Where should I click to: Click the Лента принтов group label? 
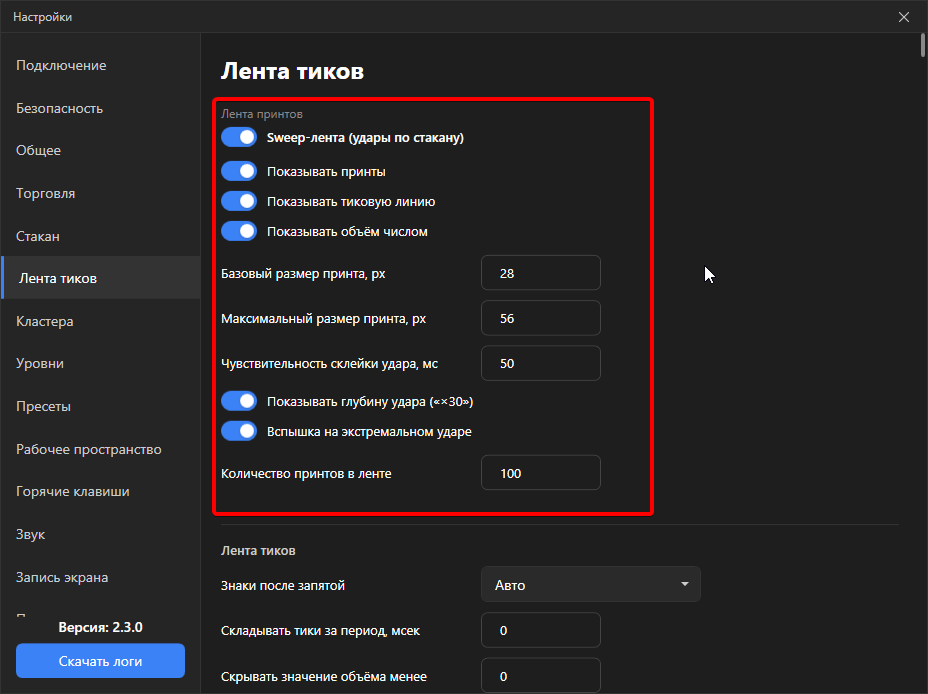(x=262, y=114)
